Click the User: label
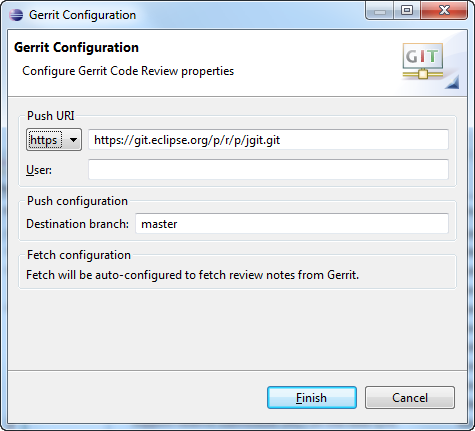This screenshot has height=431, width=475. pos(39,170)
